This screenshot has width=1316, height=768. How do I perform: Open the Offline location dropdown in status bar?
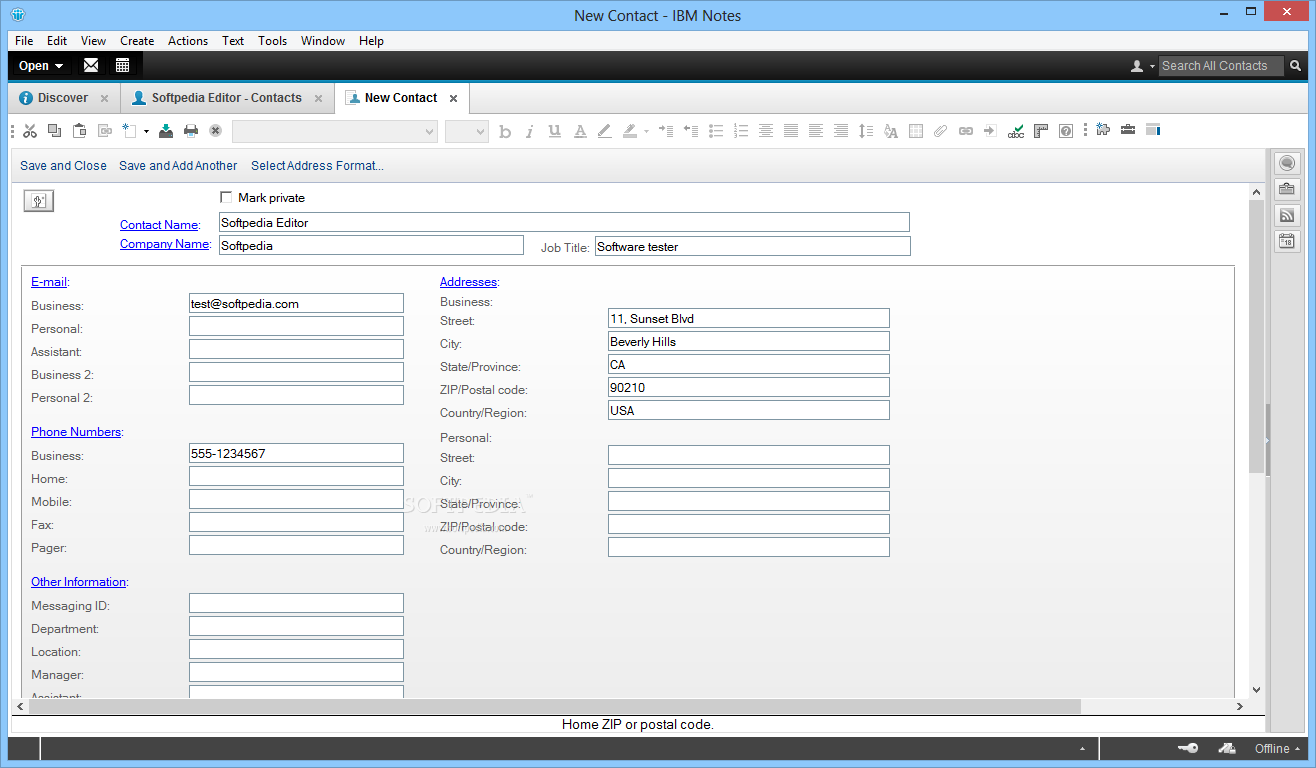[x=1279, y=749]
